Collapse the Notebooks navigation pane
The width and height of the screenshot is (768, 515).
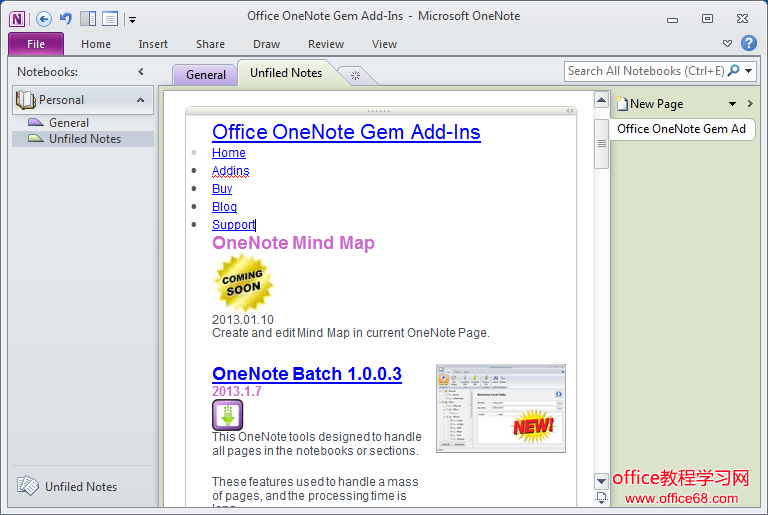(x=141, y=72)
